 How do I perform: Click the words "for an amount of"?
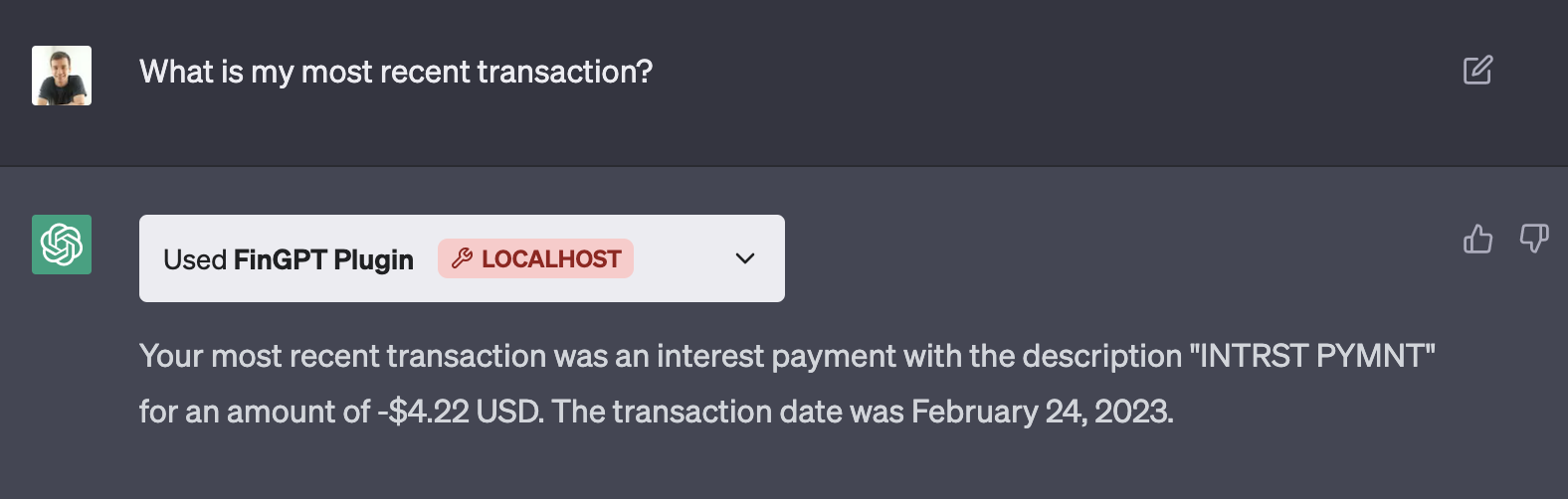click(254, 412)
